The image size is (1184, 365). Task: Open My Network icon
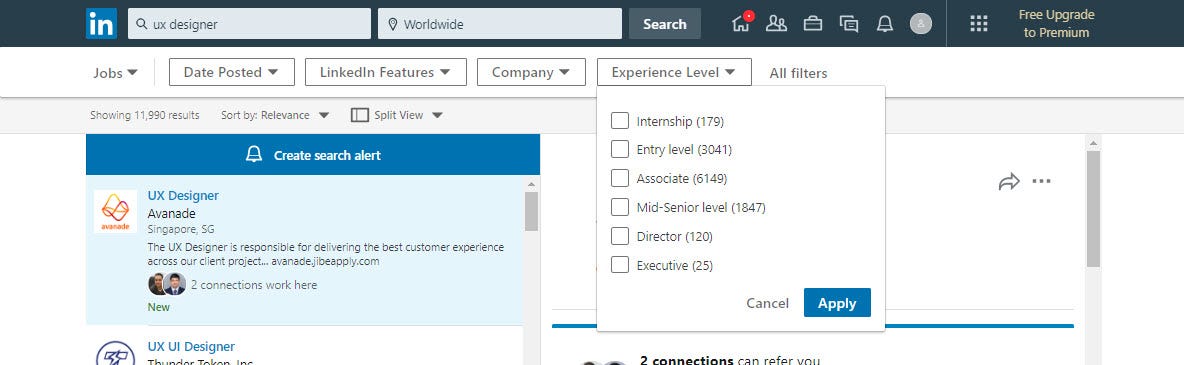(x=776, y=23)
